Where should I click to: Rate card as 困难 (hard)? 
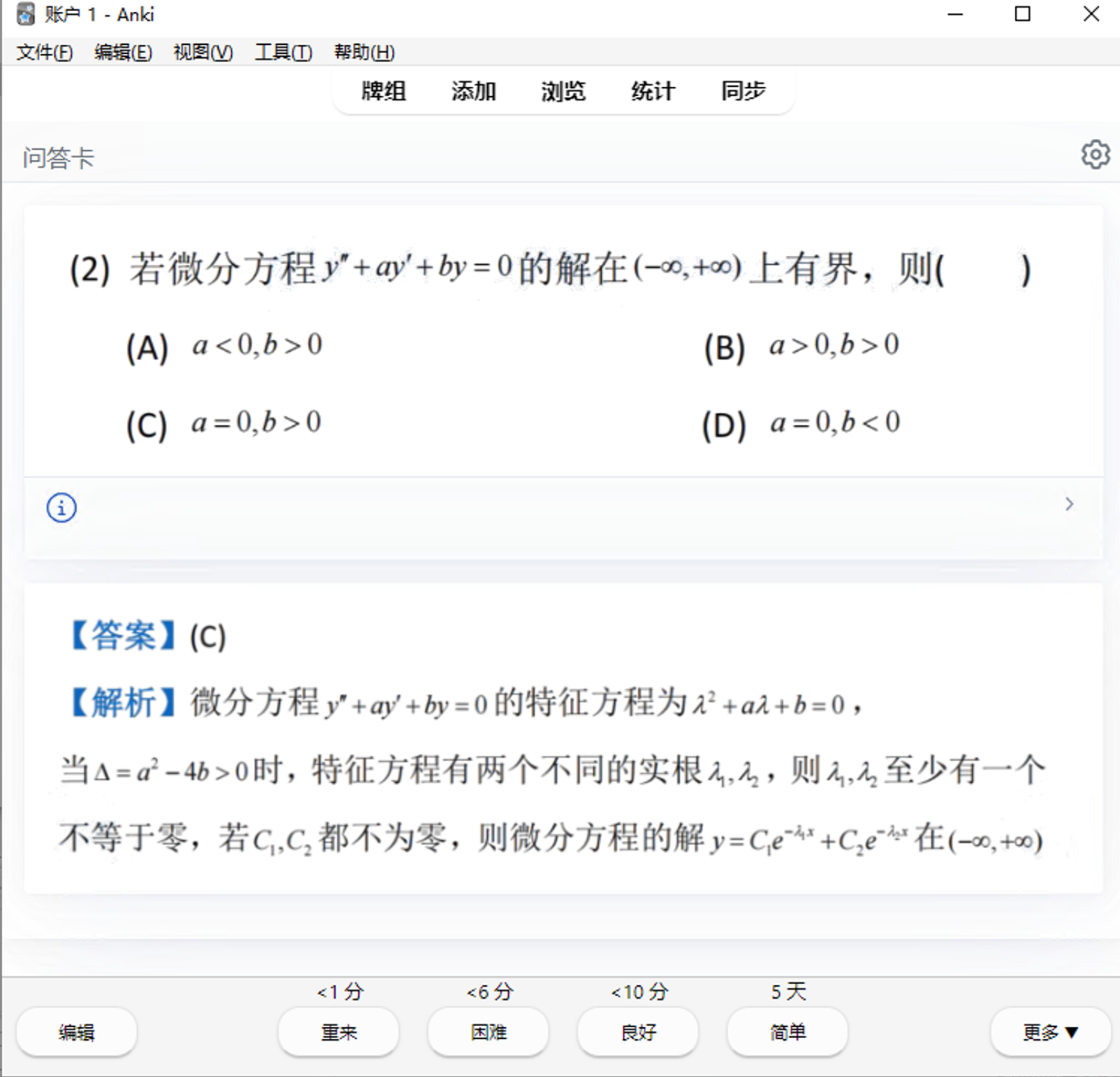488,1032
